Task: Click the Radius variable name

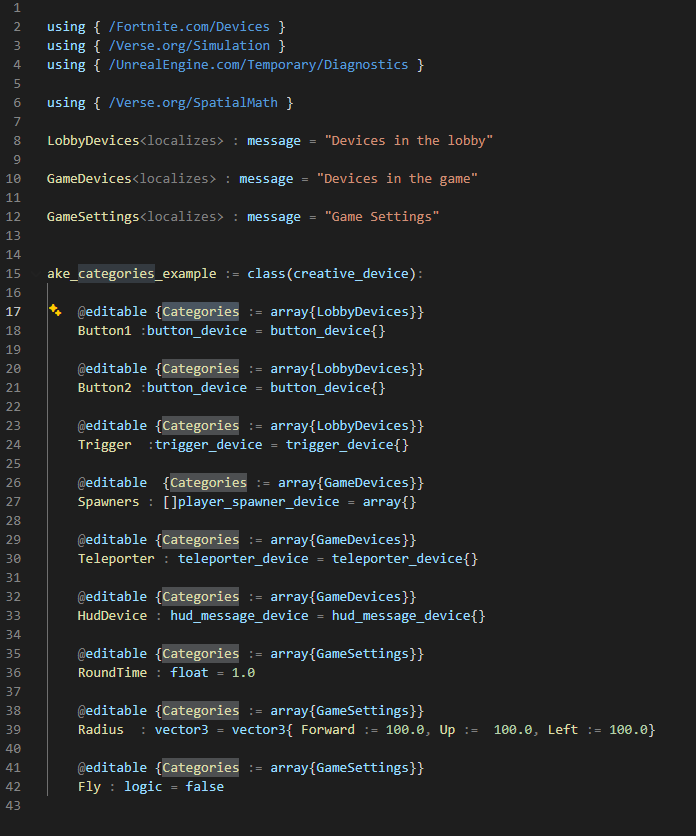Action: [101, 730]
